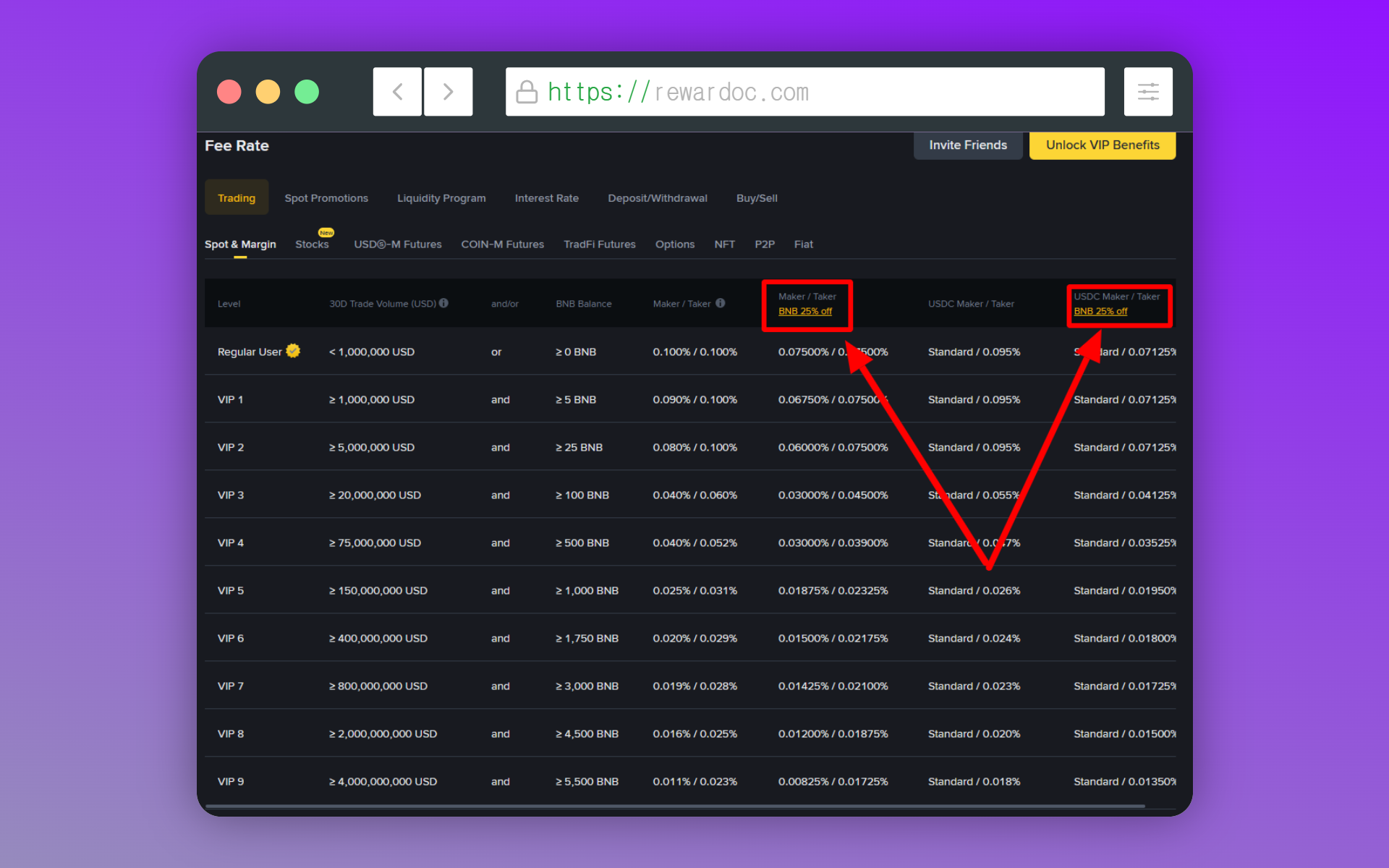Open the P2P sub-tab
Viewport: 1389px width, 868px height.
click(765, 244)
